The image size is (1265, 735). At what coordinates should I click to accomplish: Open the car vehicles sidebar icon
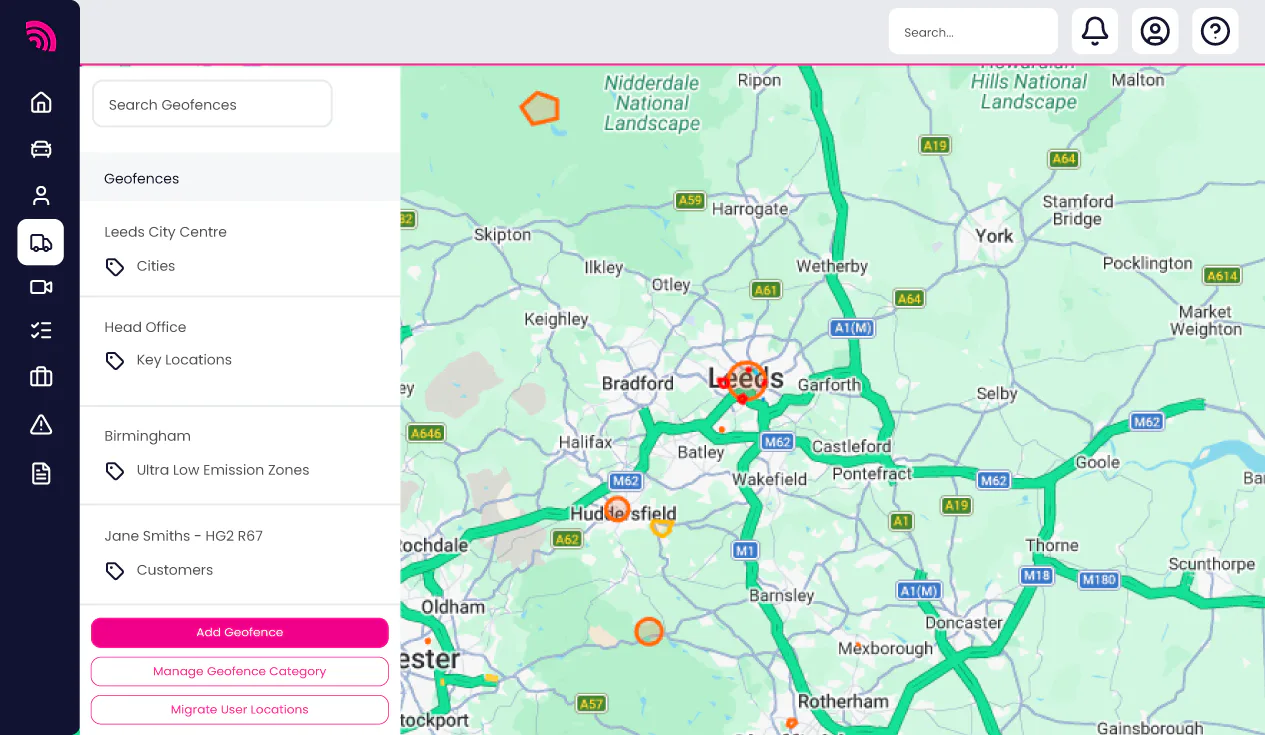click(41, 149)
